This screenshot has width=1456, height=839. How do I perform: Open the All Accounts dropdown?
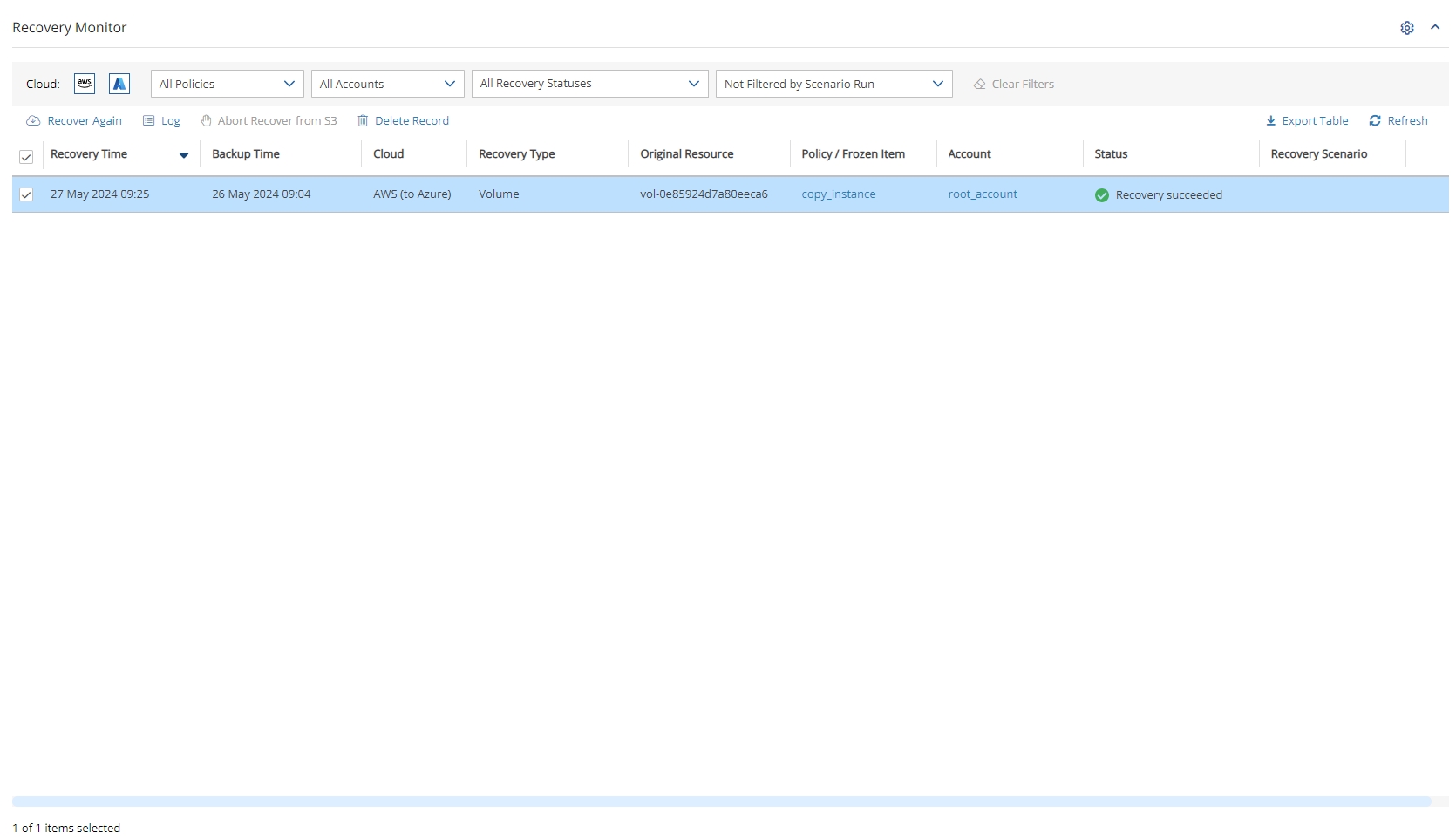[387, 84]
